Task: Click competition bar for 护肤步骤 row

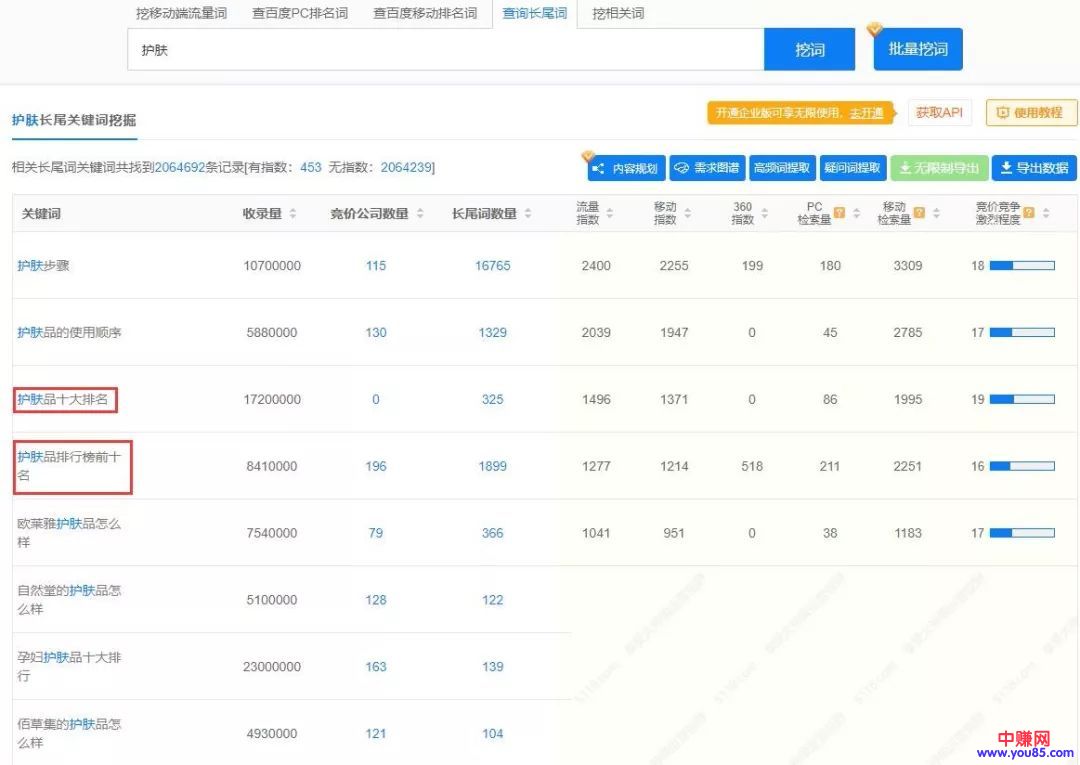Action: (1021, 266)
